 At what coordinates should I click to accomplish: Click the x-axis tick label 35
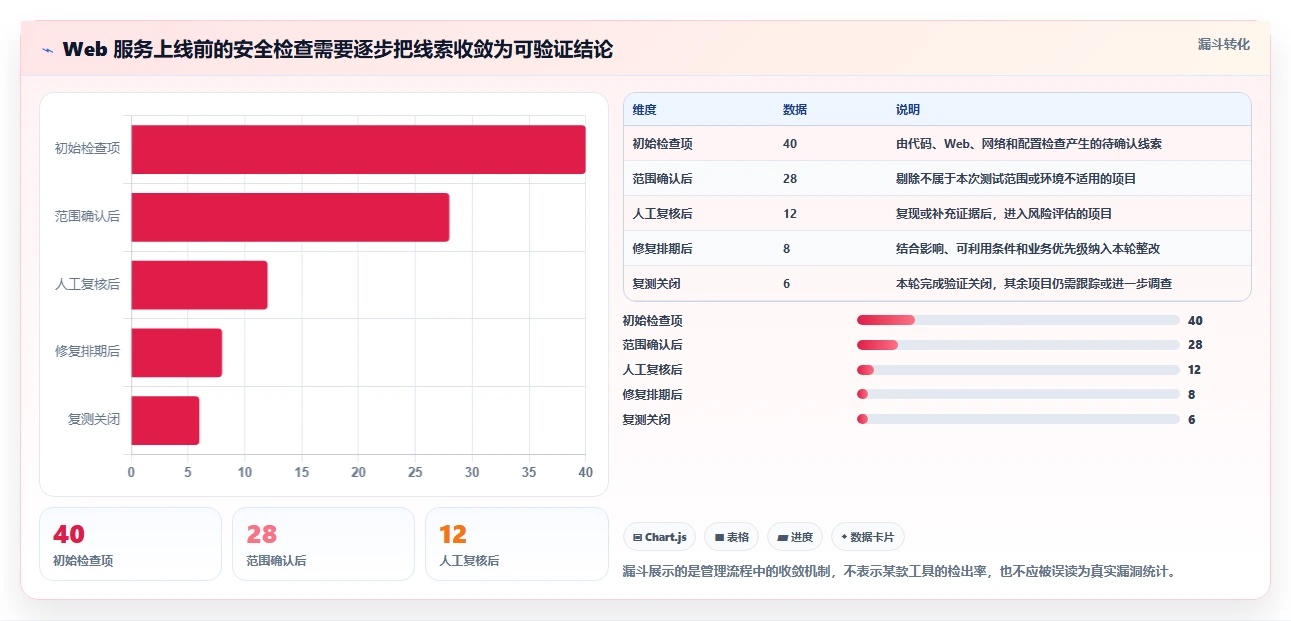[x=529, y=472]
